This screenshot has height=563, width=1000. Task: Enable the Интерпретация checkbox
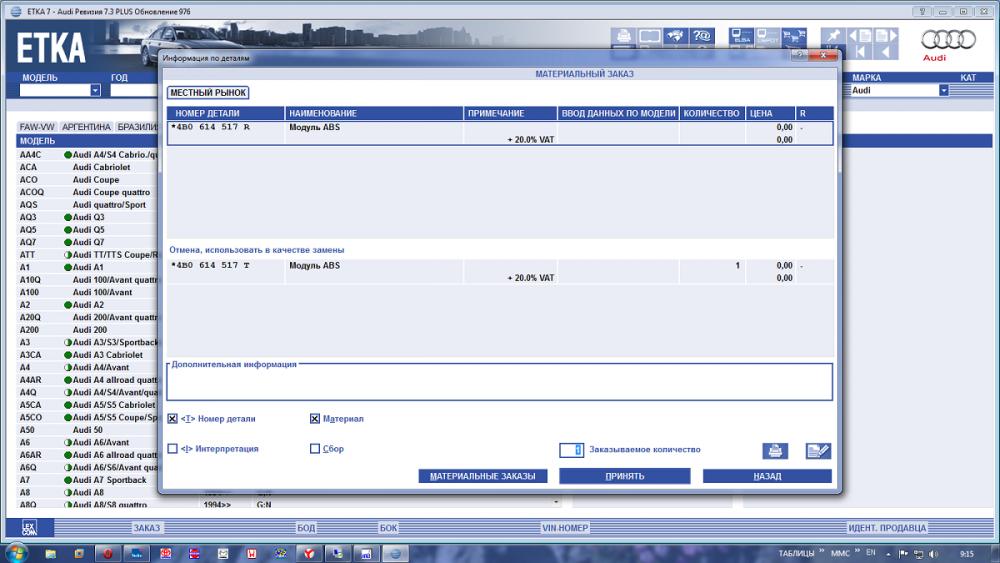(x=173, y=449)
